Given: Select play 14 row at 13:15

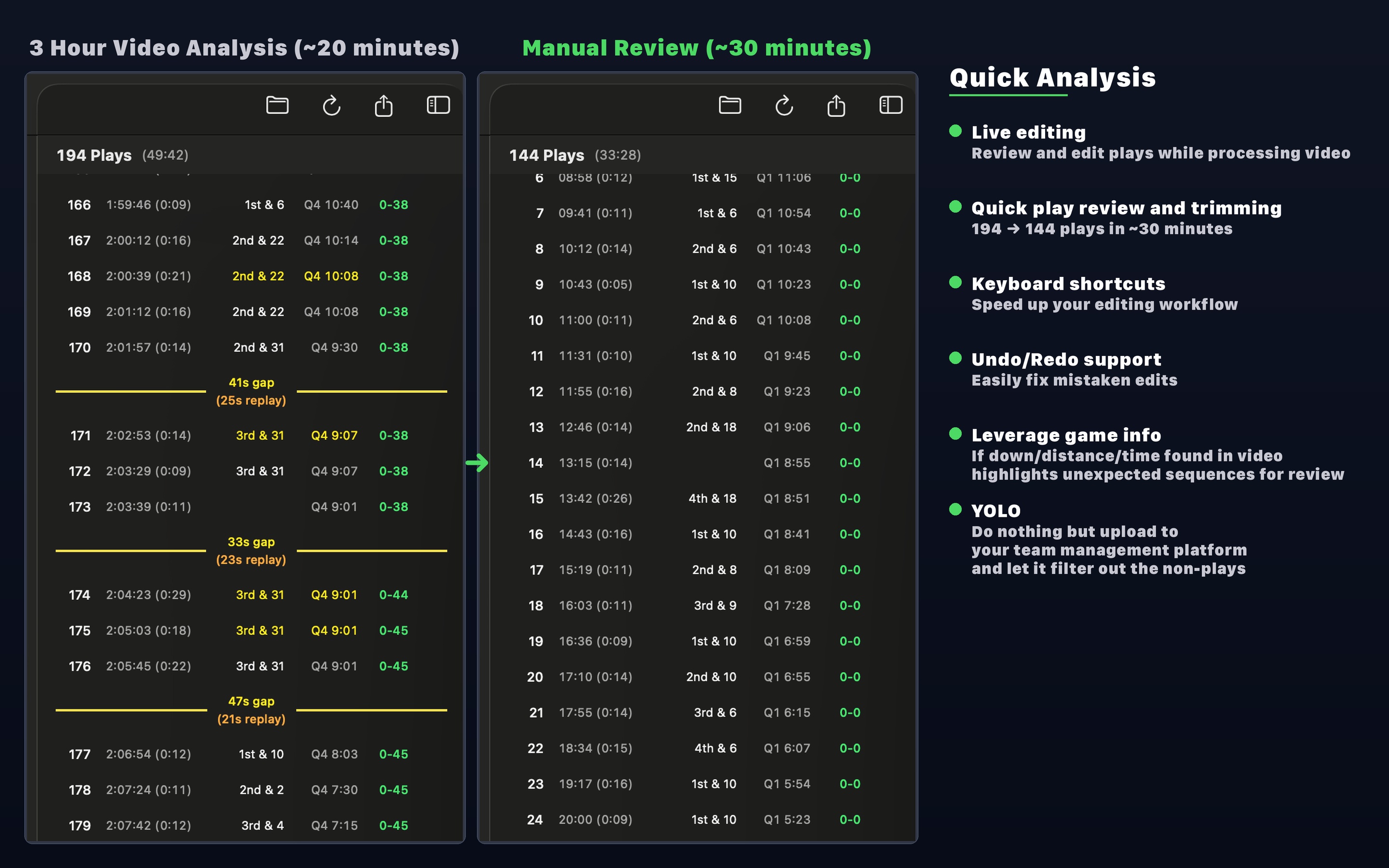Looking at the screenshot, I should tap(694, 463).
